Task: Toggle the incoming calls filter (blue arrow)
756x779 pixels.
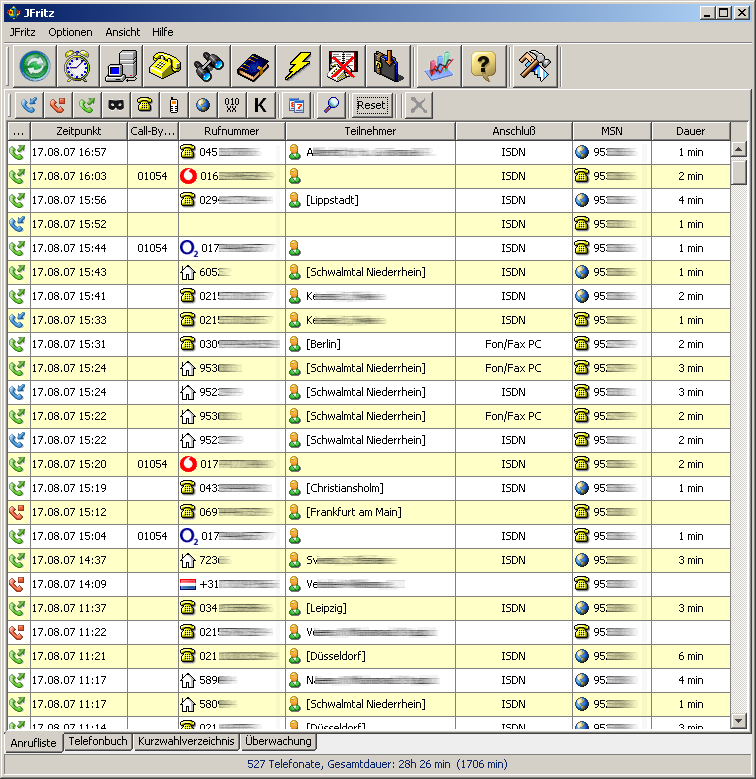Action: 30,105
